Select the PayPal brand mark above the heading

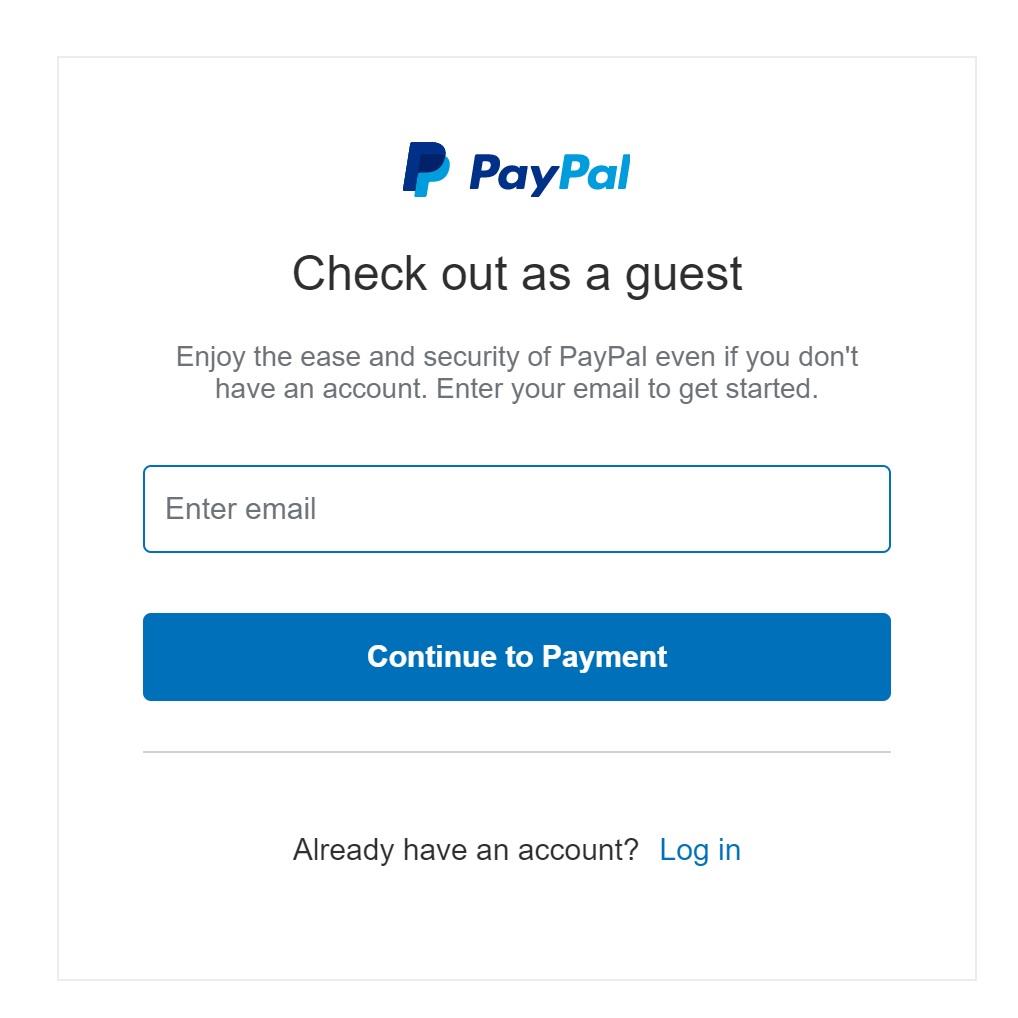click(x=516, y=168)
